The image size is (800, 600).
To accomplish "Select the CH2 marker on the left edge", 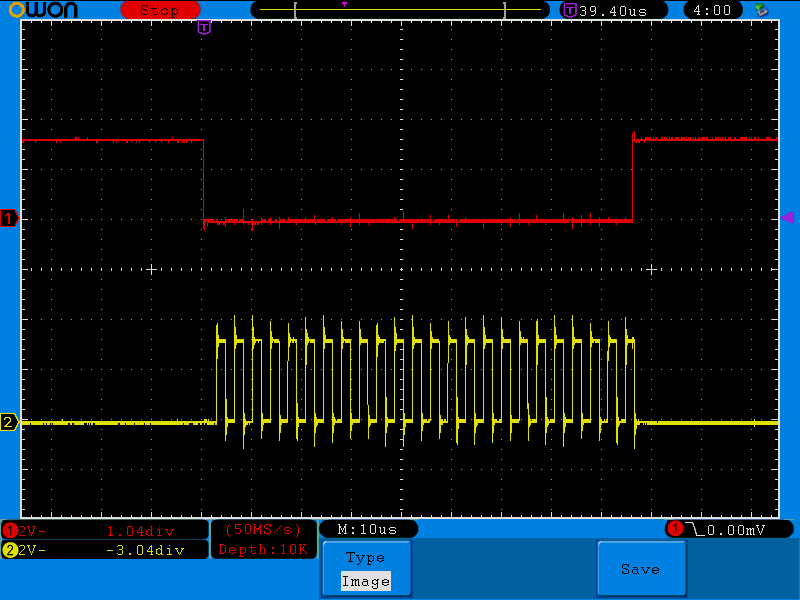I will [8, 423].
